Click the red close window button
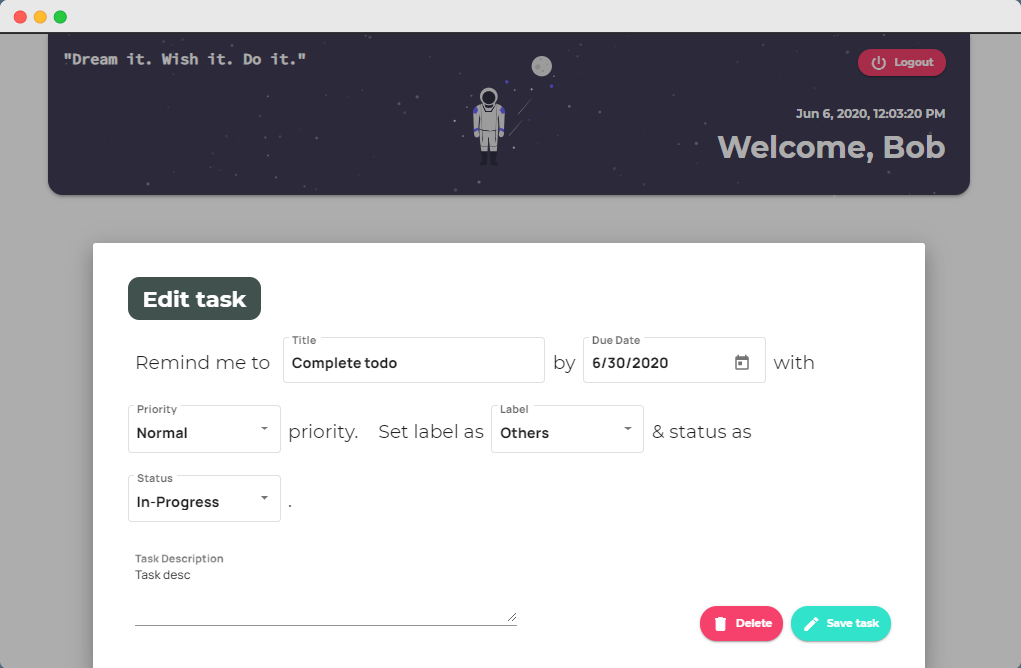The width and height of the screenshot is (1021, 668). coord(20,17)
